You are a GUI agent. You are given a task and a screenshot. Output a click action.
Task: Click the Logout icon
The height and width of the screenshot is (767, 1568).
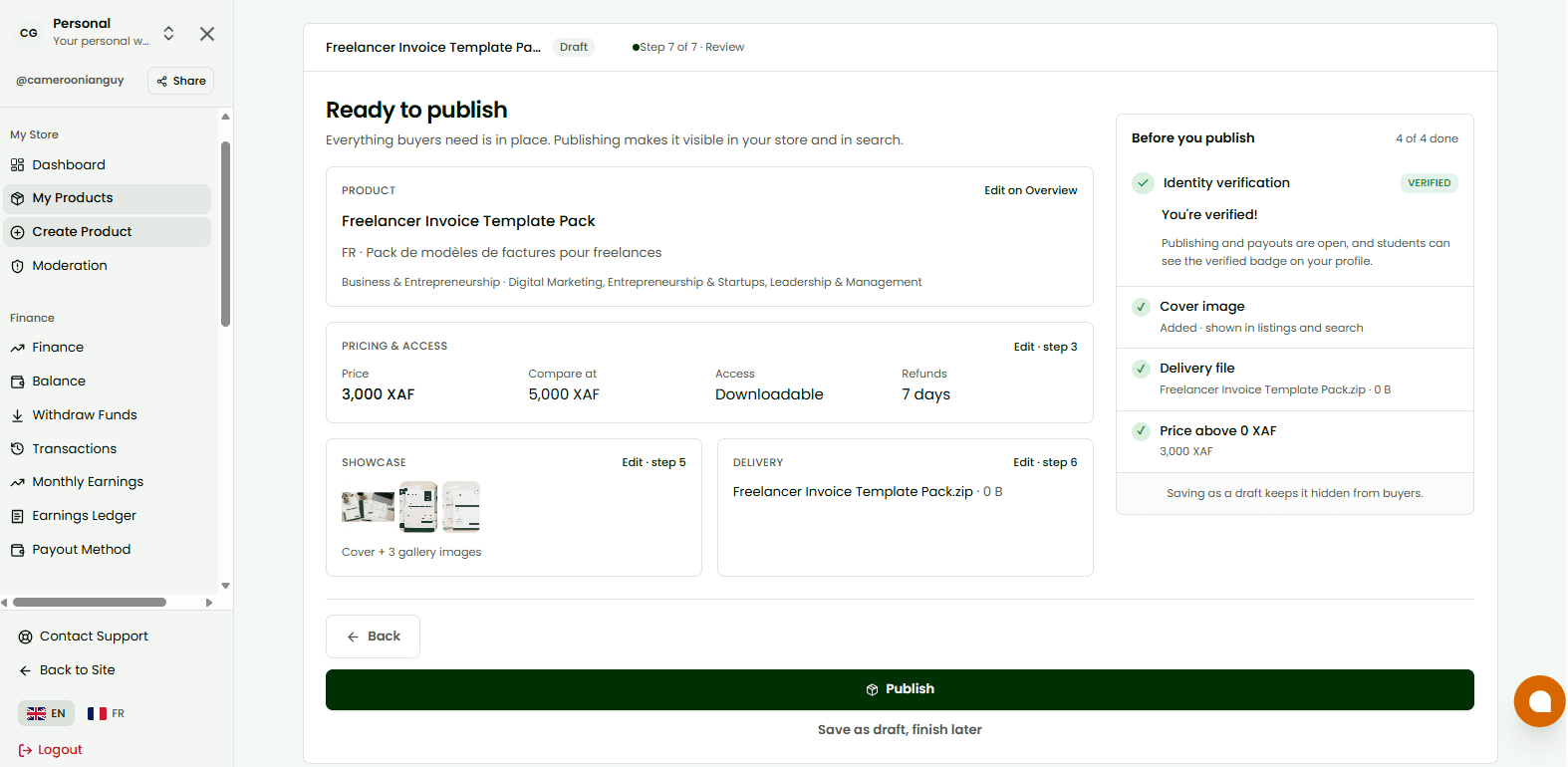point(25,750)
